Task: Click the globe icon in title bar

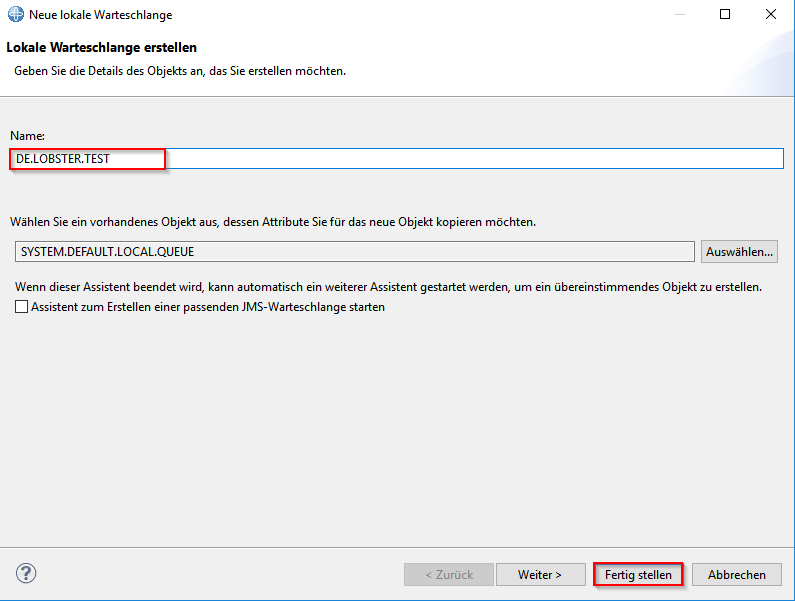Action: click(x=16, y=15)
